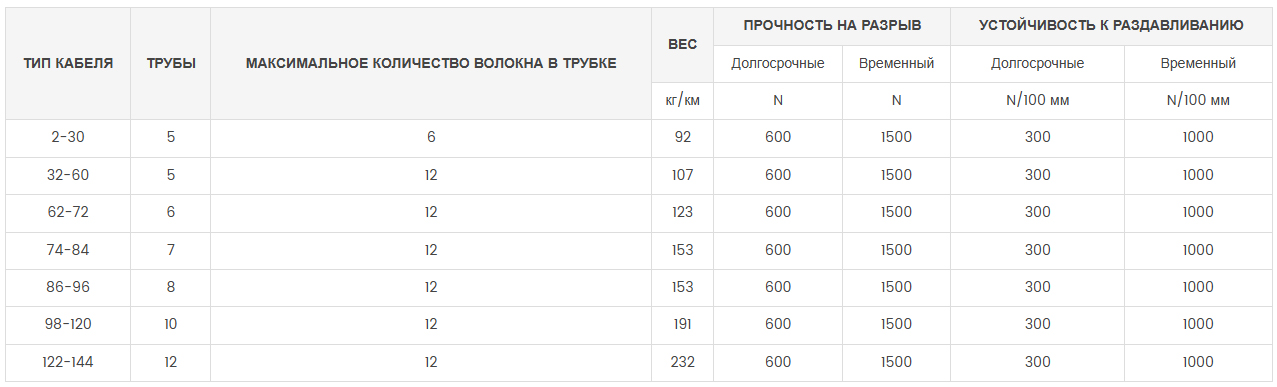The height and width of the screenshot is (387, 1277).
Task: Click the weight value 107
Action: (x=682, y=175)
